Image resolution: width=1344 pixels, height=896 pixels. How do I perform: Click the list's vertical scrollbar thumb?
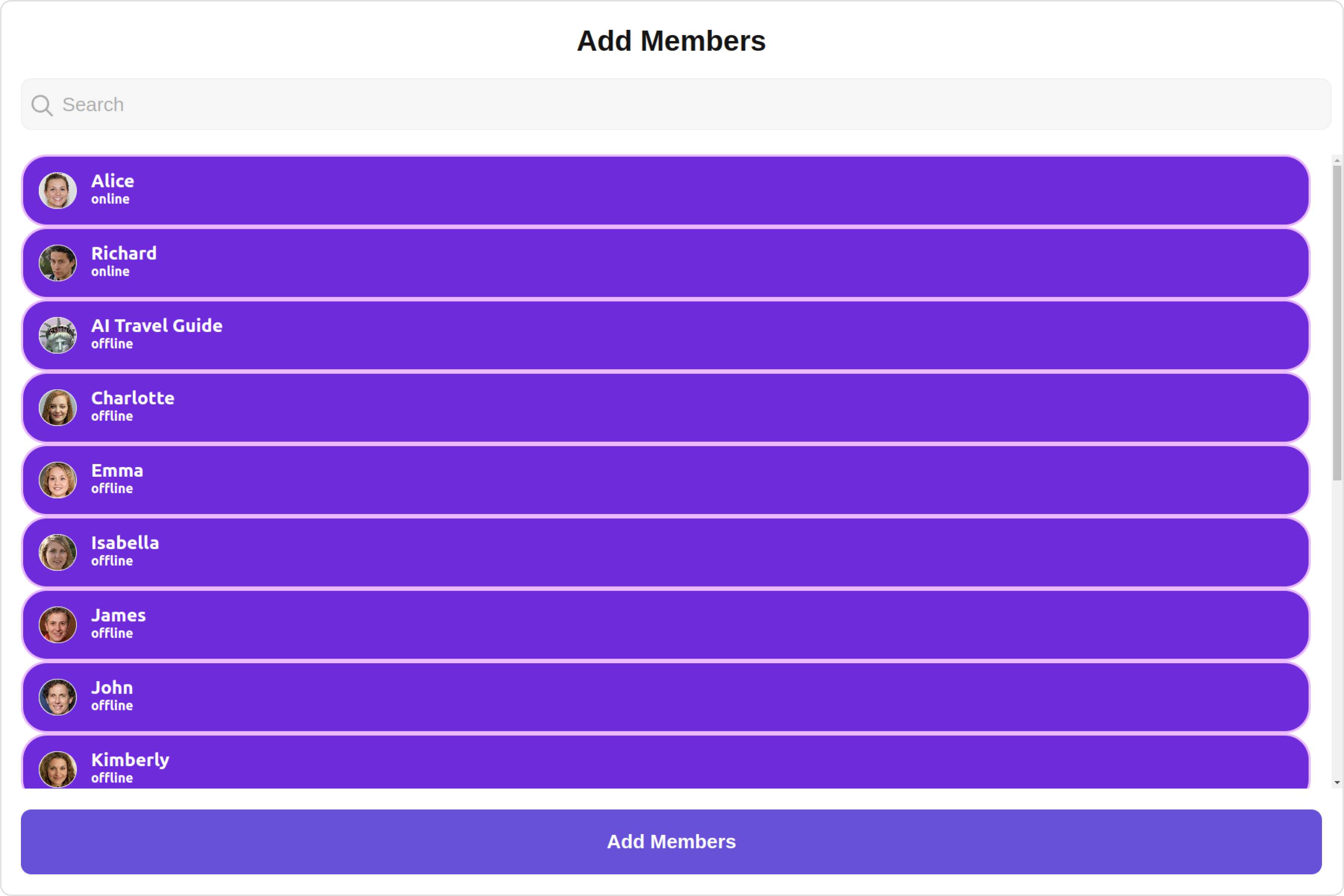[x=1337, y=323]
